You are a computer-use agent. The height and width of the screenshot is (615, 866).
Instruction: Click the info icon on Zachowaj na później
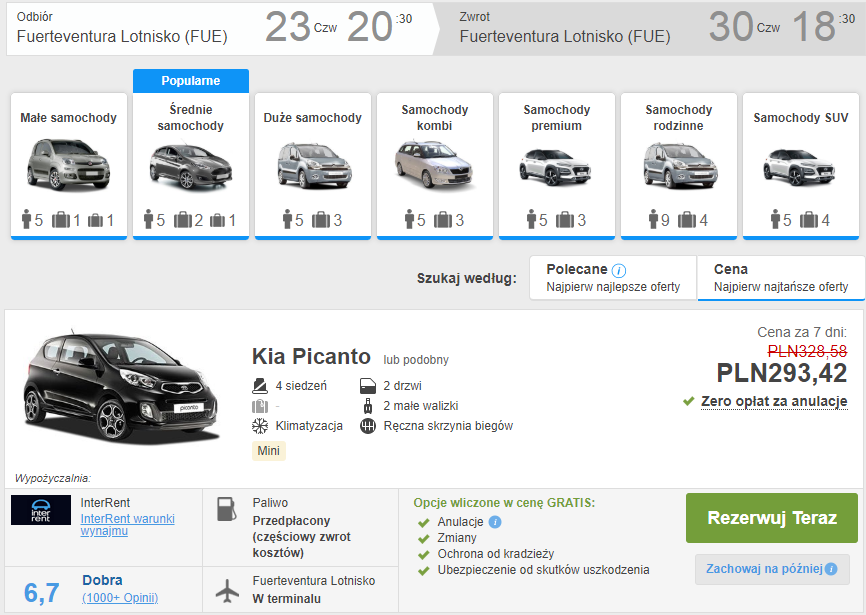pyautogui.click(x=831, y=569)
